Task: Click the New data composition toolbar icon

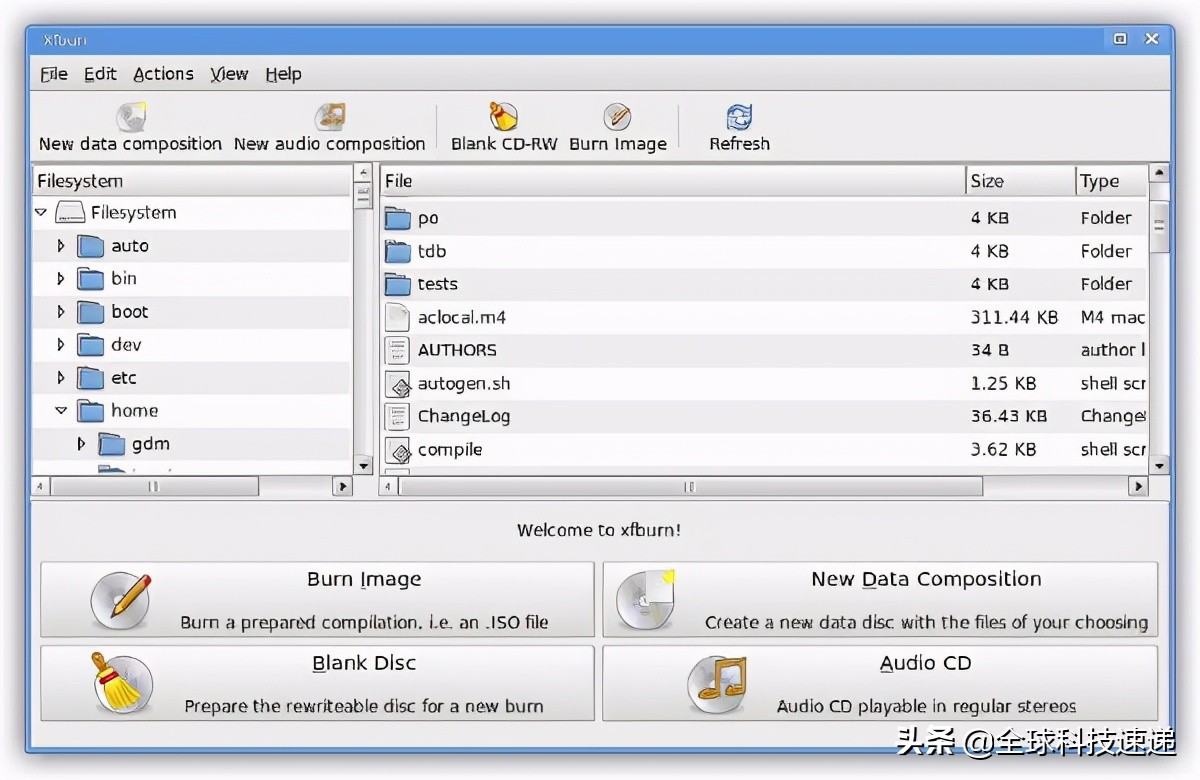Action: click(x=131, y=117)
